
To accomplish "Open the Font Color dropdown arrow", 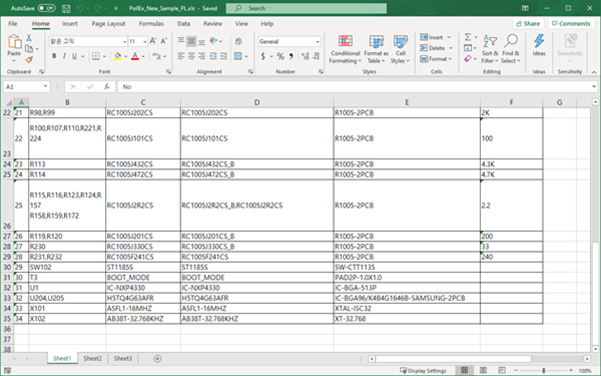I will [143, 56].
